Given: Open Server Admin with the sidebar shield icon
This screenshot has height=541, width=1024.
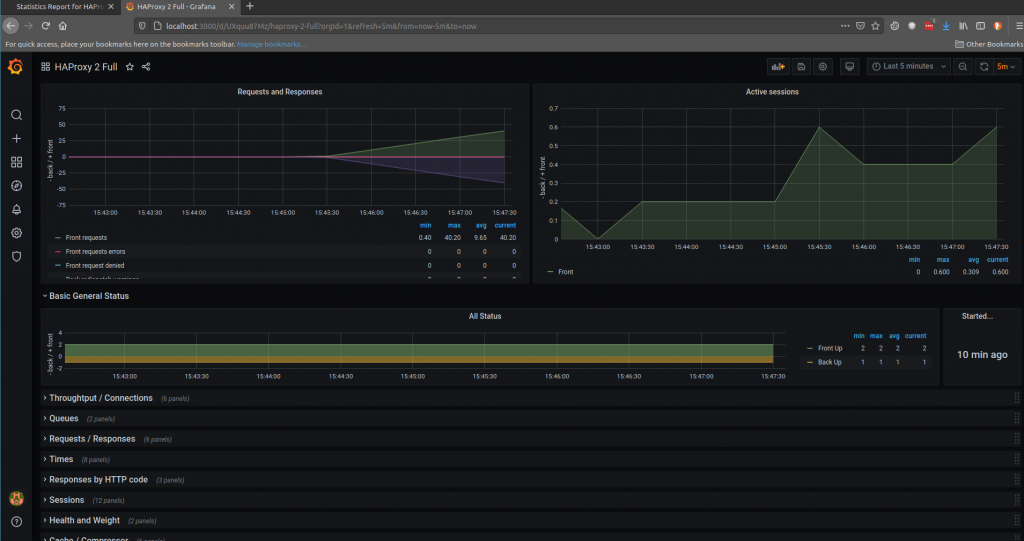Looking at the screenshot, I should (x=16, y=256).
